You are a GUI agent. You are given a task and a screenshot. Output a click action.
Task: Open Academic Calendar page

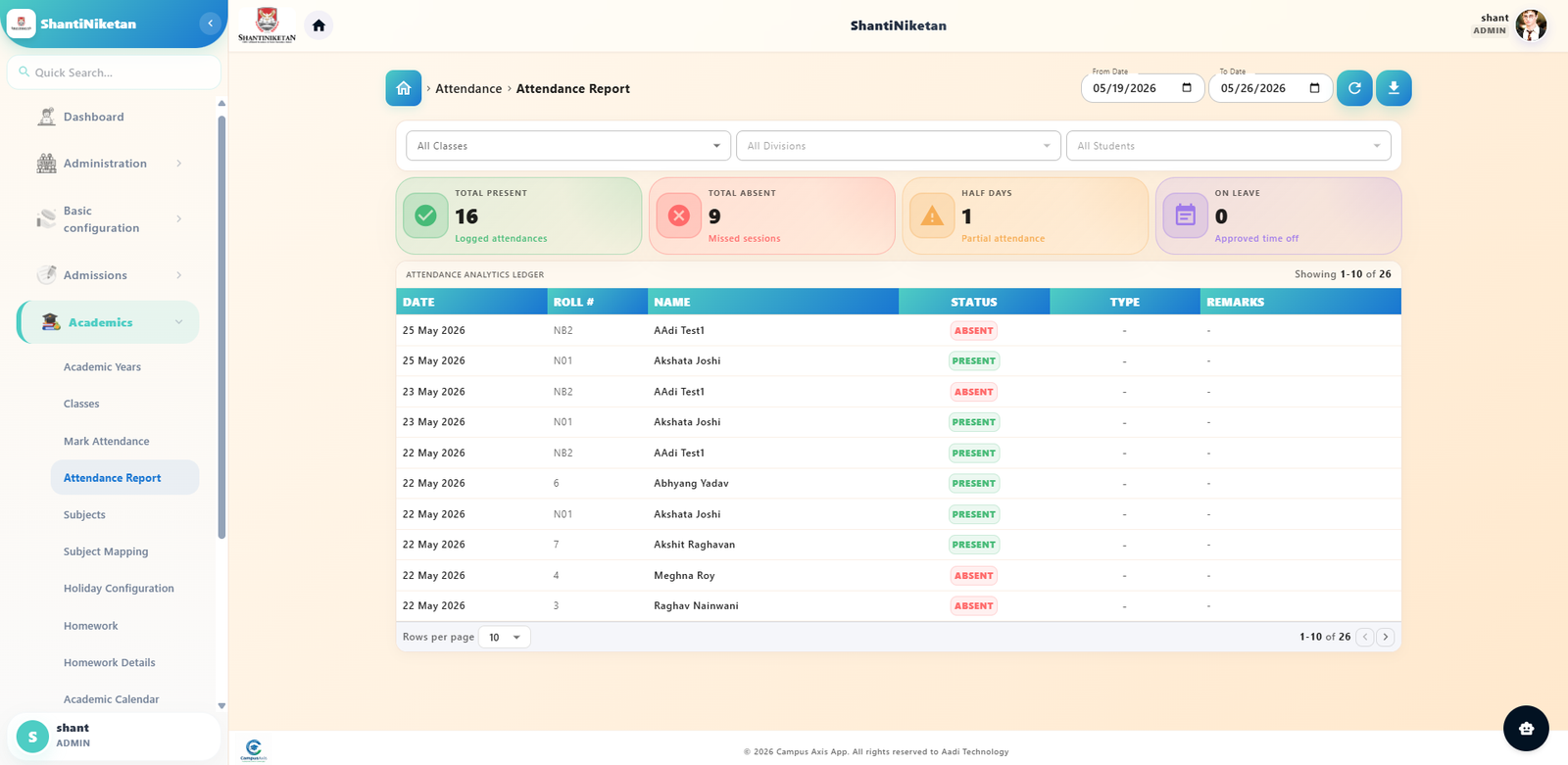point(111,699)
